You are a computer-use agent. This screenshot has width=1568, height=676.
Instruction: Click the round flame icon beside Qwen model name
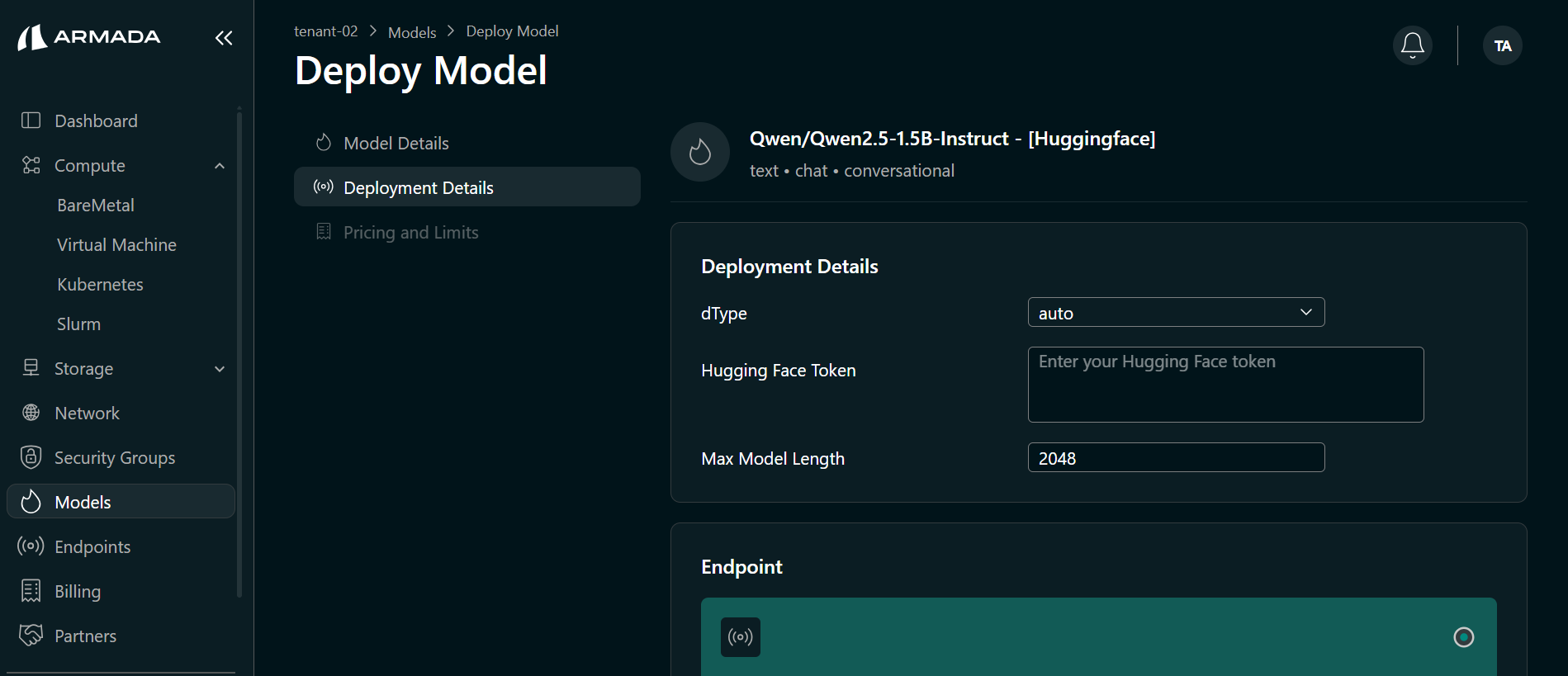click(x=700, y=152)
